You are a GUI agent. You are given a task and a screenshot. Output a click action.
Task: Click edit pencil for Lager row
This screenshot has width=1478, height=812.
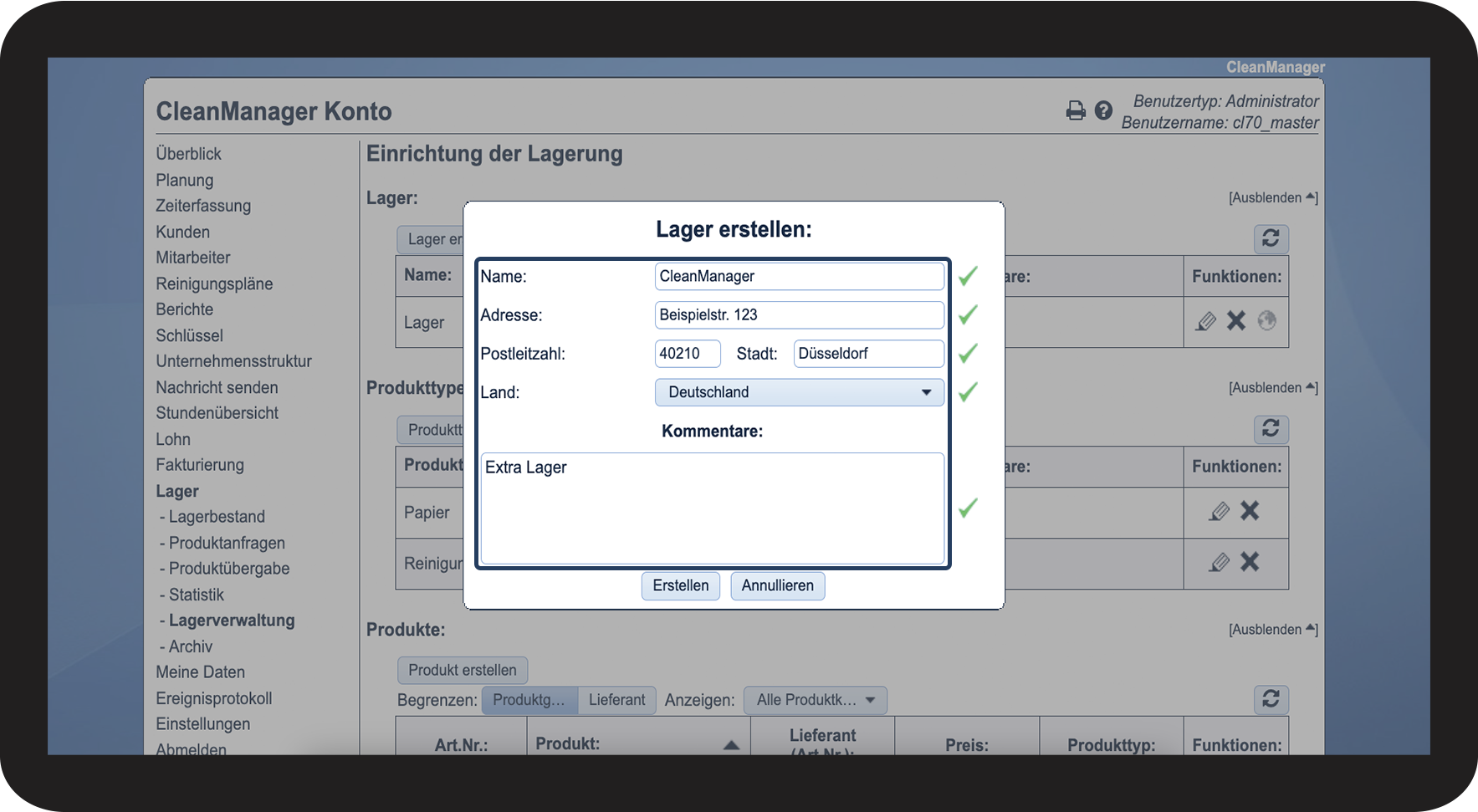click(1205, 321)
